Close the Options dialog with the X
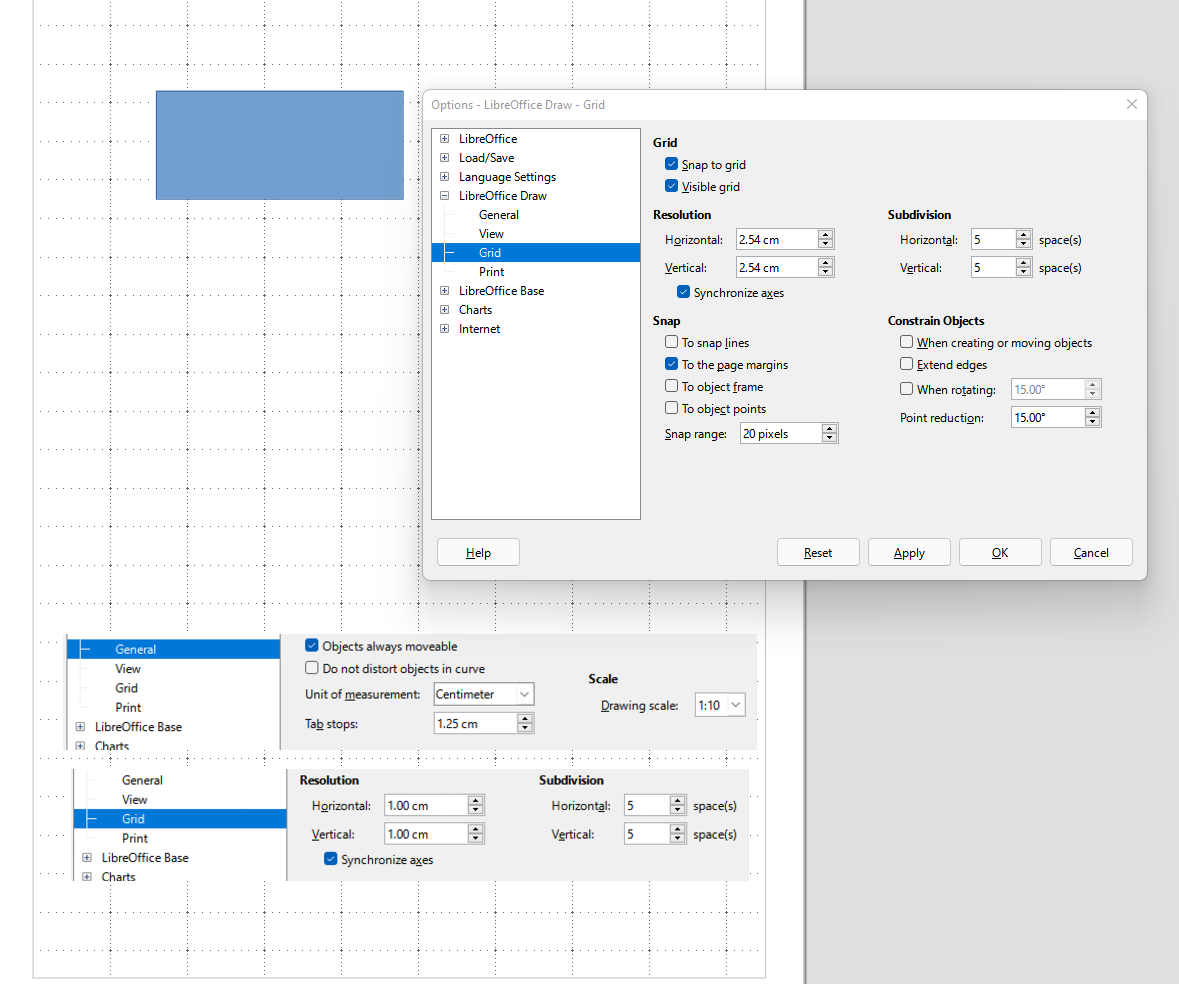Viewport: 1179px width, 984px height. 1132,104
